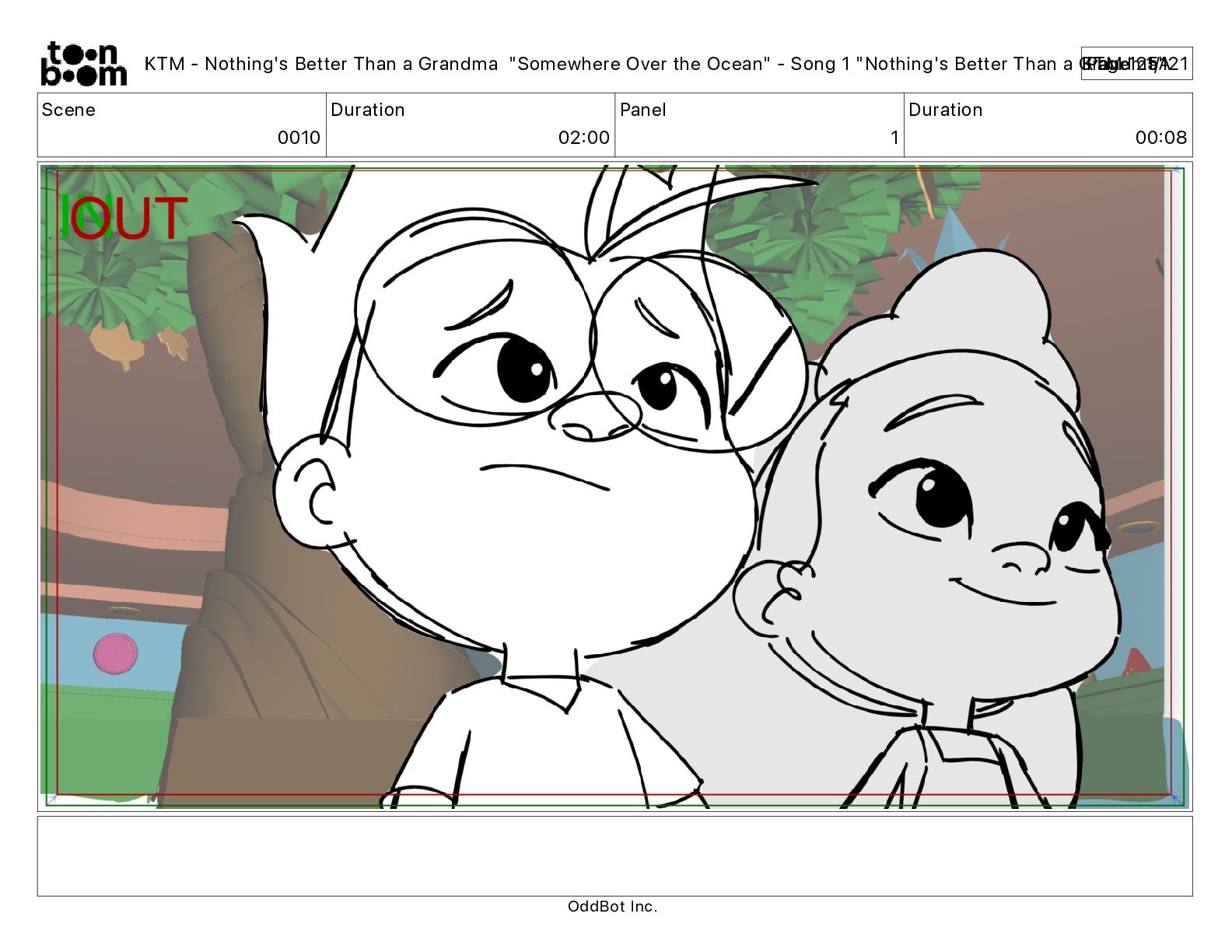
Task: Click the Panel number 1
Action: pos(894,138)
